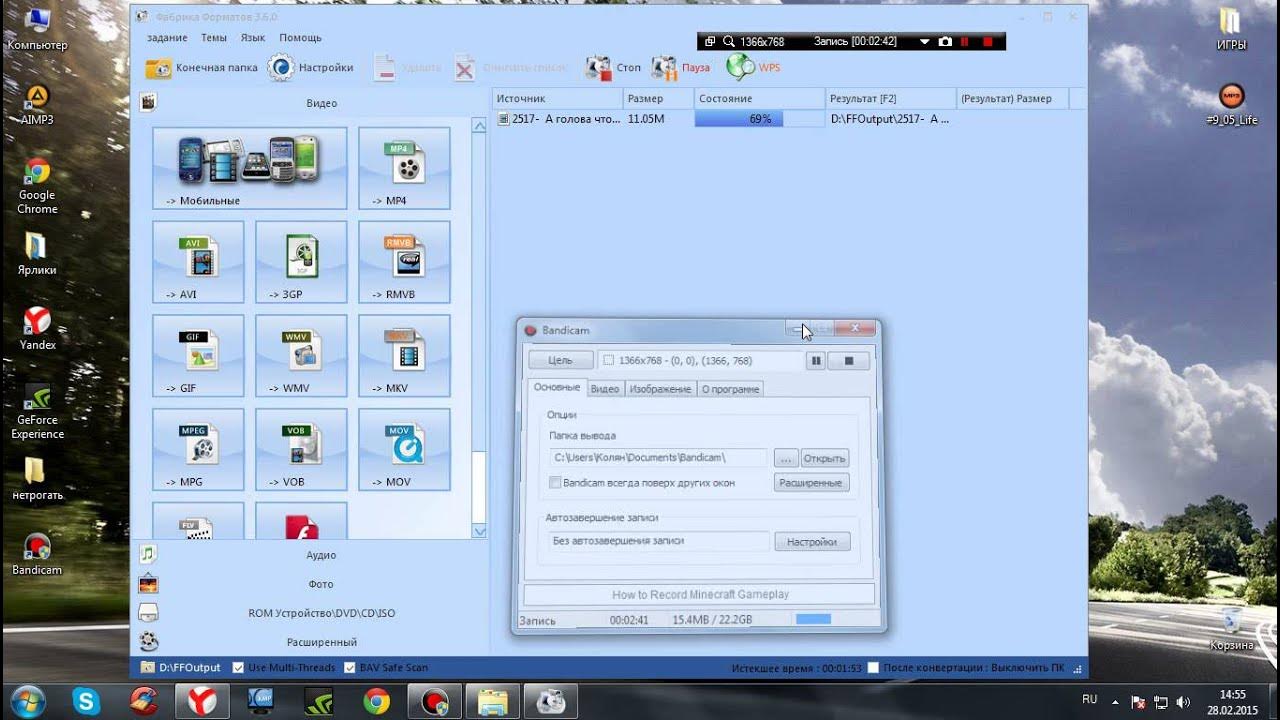1280x720 pixels.
Task: Open Google Chrome desktop shortcut
Action: click(x=37, y=186)
